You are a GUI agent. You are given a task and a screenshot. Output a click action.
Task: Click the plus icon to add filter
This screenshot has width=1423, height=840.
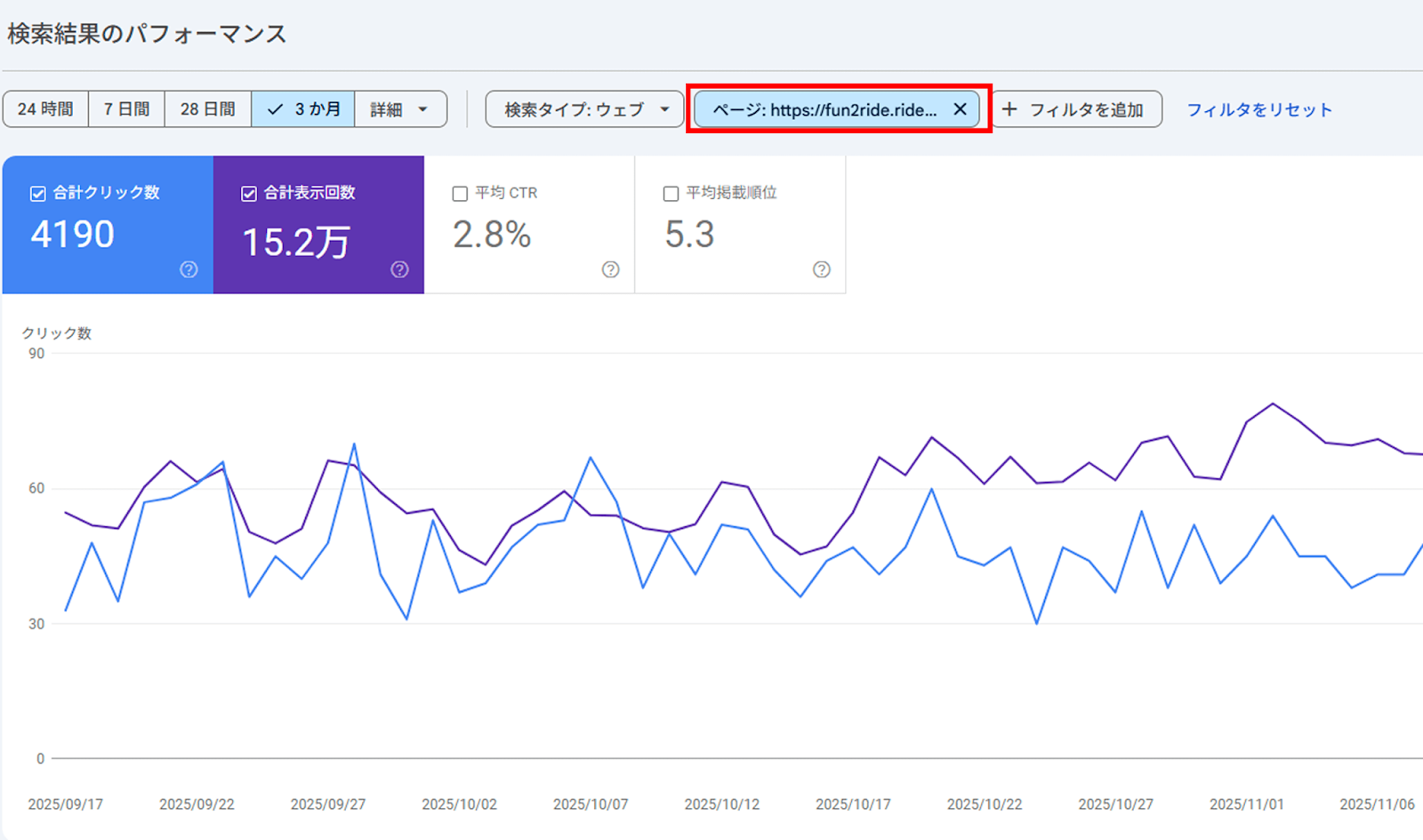pos(1009,109)
